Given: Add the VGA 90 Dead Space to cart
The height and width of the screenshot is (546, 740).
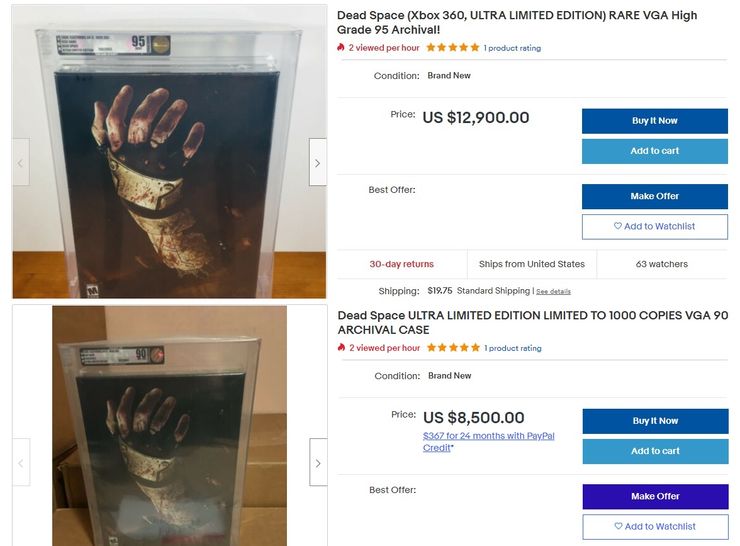Looking at the screenshot, I should 654,451.
